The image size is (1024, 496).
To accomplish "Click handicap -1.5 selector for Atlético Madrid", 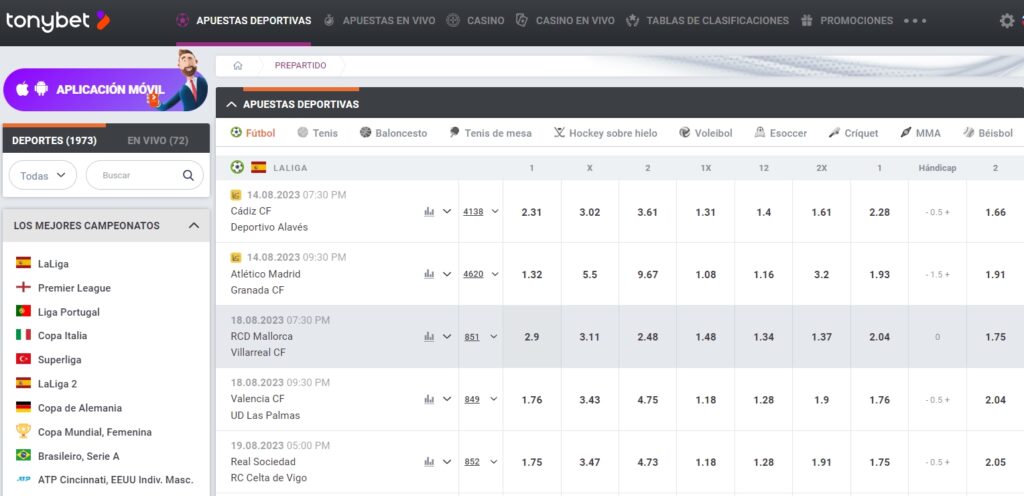I will pyautogui.click(x=937, y=275).
